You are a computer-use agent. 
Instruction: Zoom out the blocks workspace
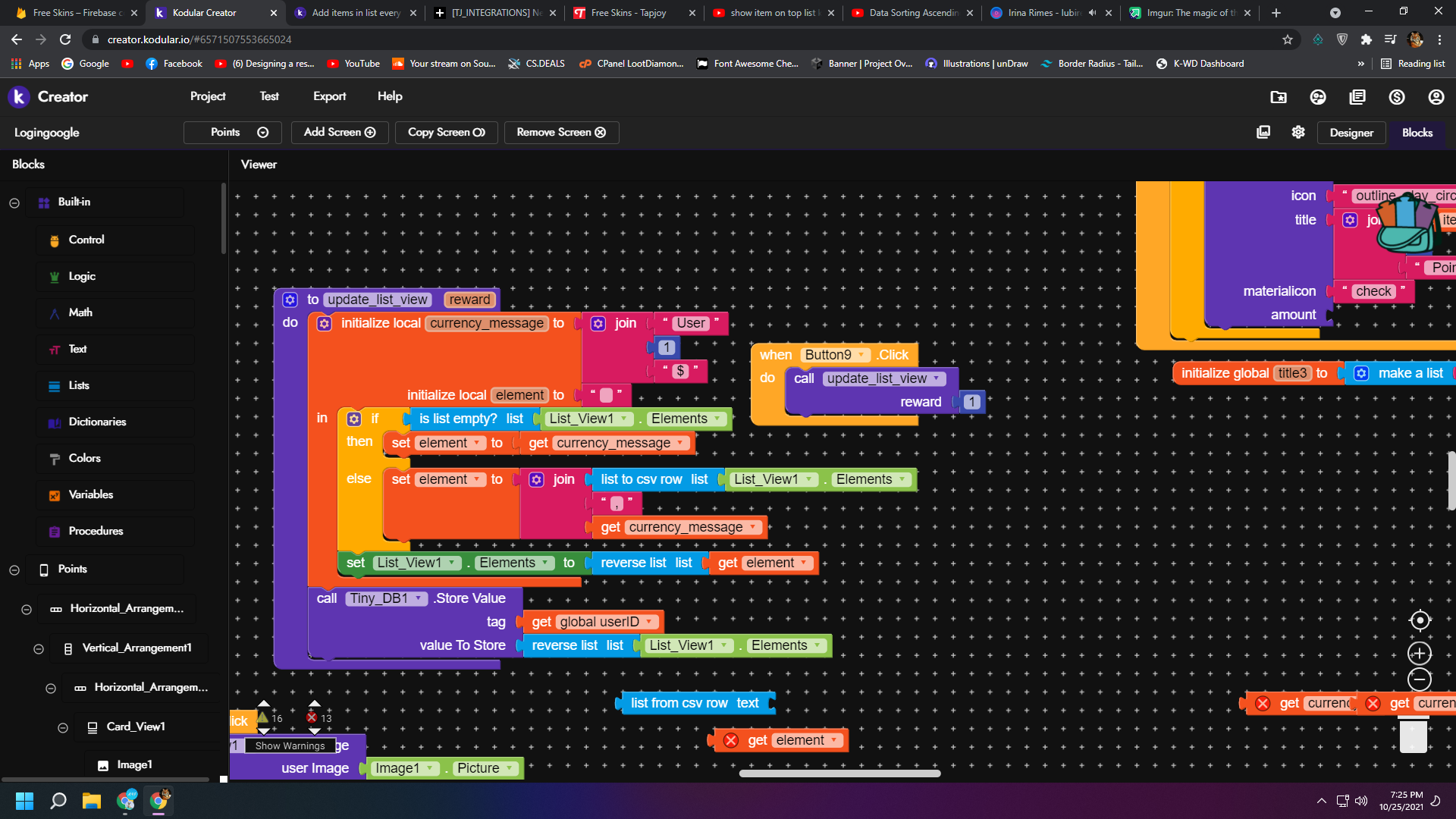pyautogui.click(x=1420, y=679)
